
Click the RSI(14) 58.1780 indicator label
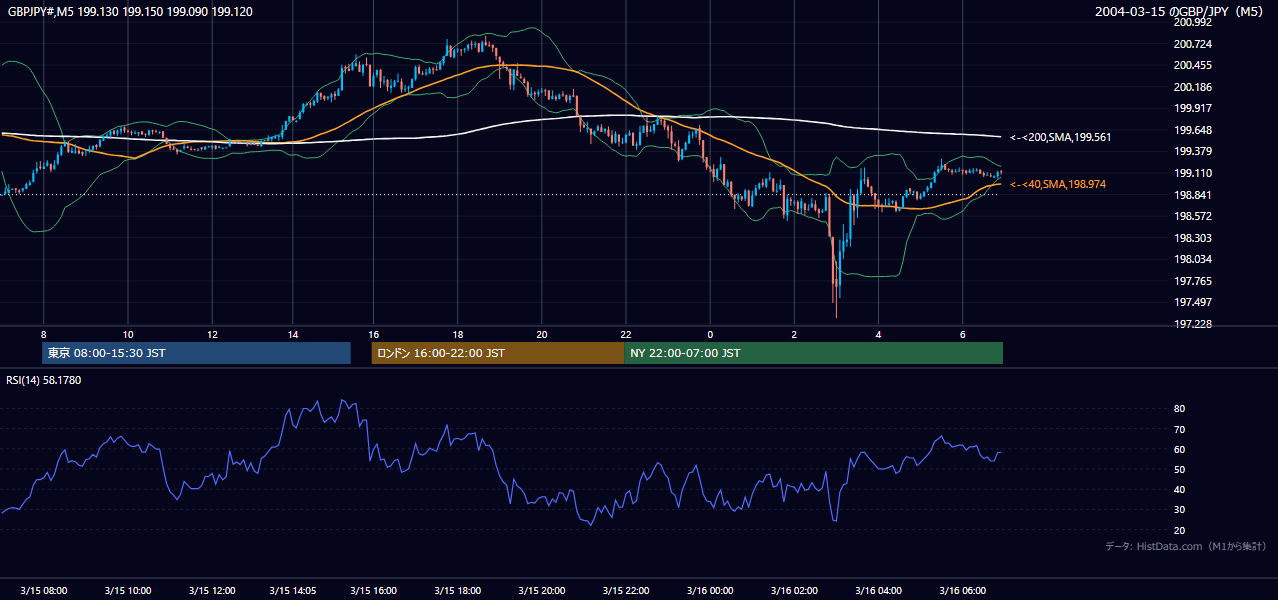pos(44,380)
